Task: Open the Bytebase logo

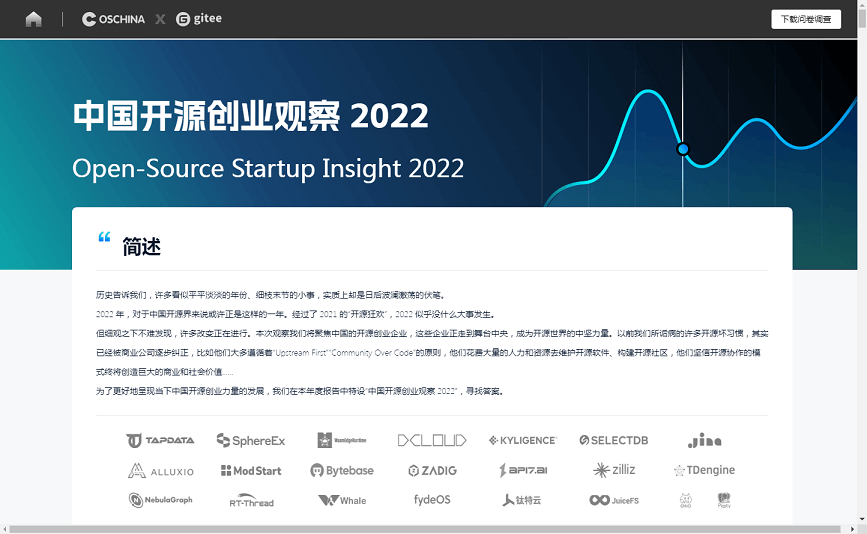Action: pyautogui.click(x=342, y=471)
